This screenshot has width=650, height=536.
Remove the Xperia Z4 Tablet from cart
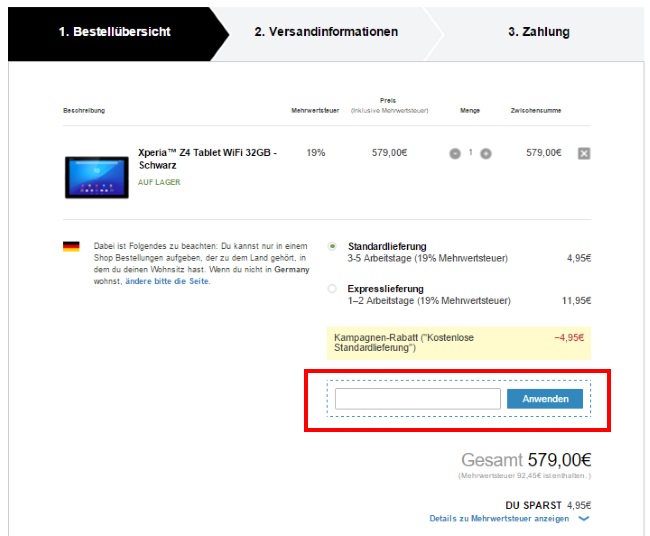[584, 153]
